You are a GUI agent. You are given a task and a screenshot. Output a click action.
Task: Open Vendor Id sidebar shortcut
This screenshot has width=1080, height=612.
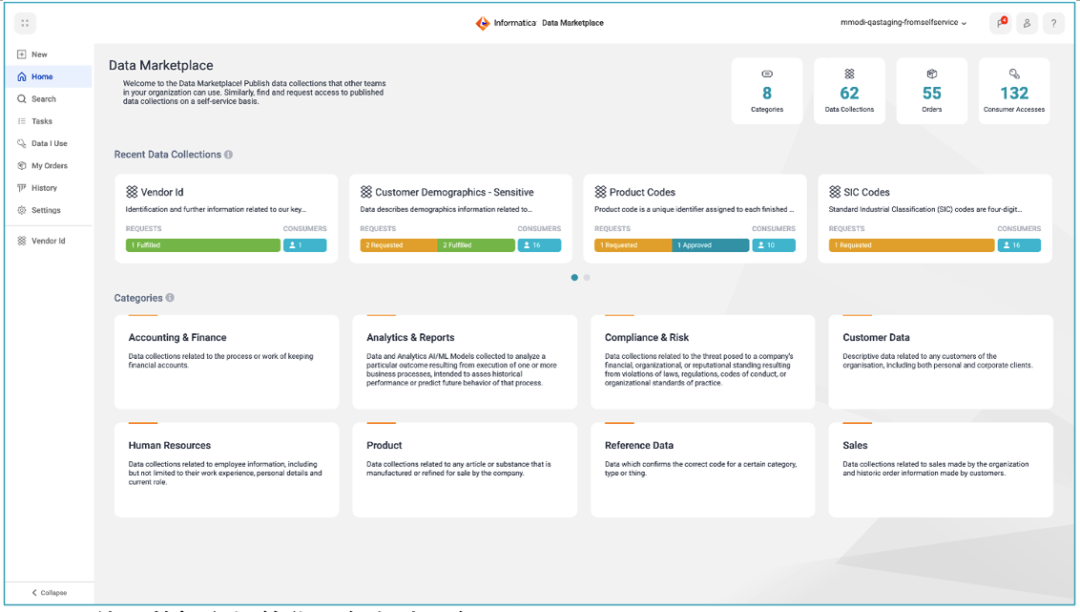click(x=48, y=241)
